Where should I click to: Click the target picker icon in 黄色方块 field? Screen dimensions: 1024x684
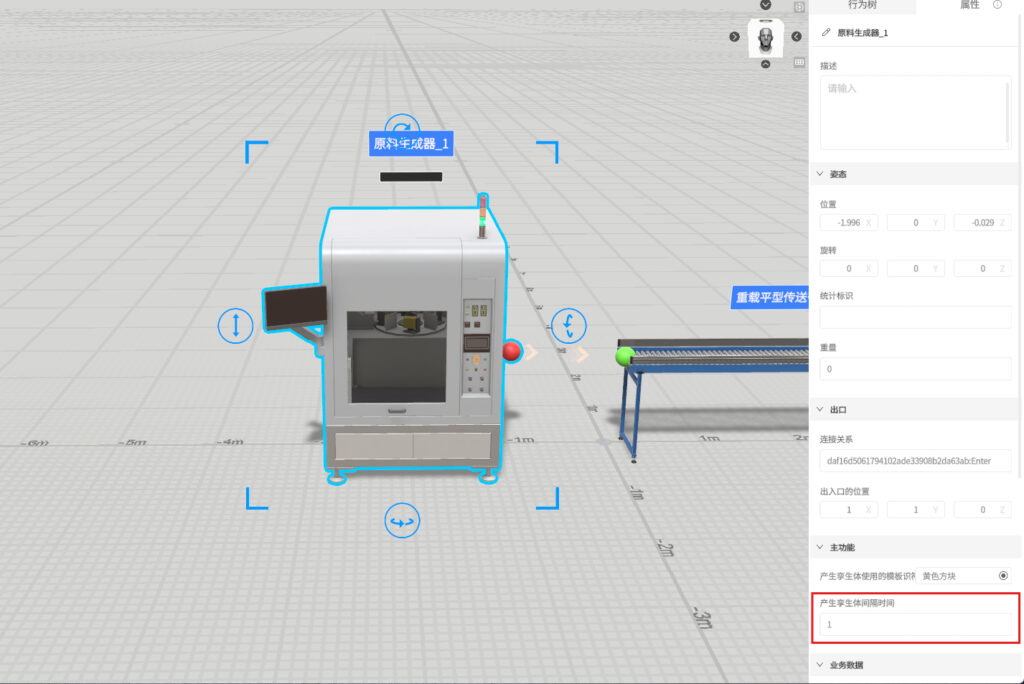click(1003, 576)
